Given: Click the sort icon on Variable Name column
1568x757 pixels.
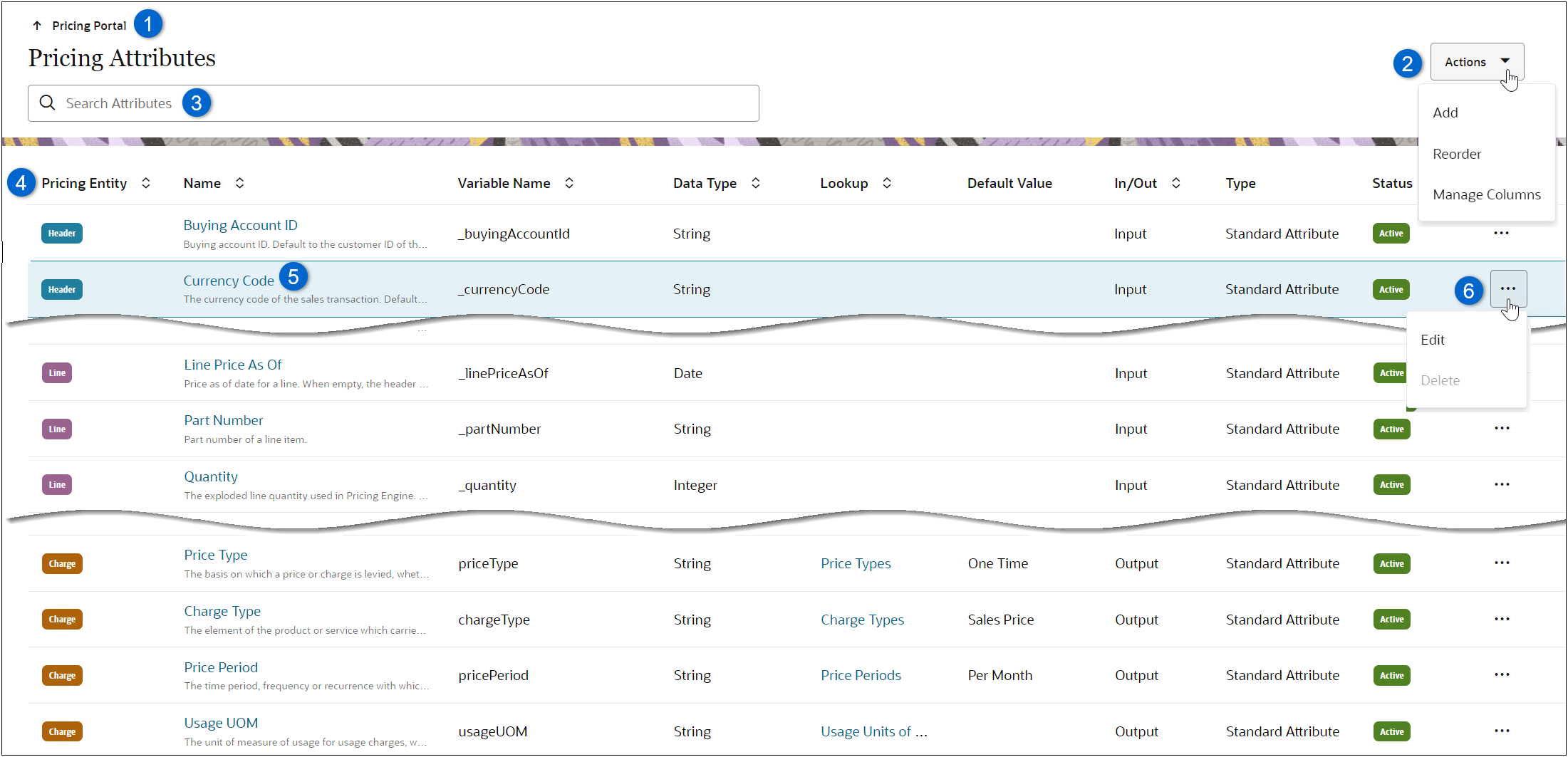Looking at the screenshot, I should [x=568, y=183].
